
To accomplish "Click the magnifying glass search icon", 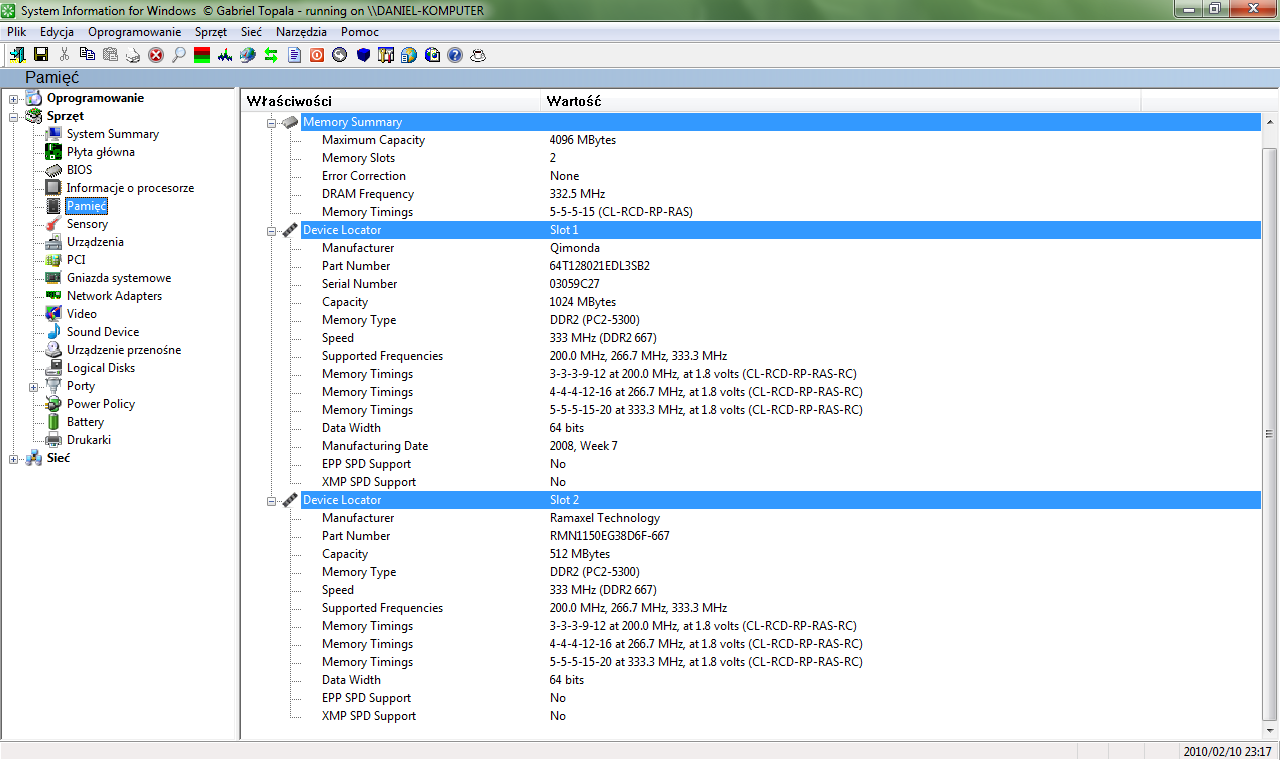I will tap(179, 55).
